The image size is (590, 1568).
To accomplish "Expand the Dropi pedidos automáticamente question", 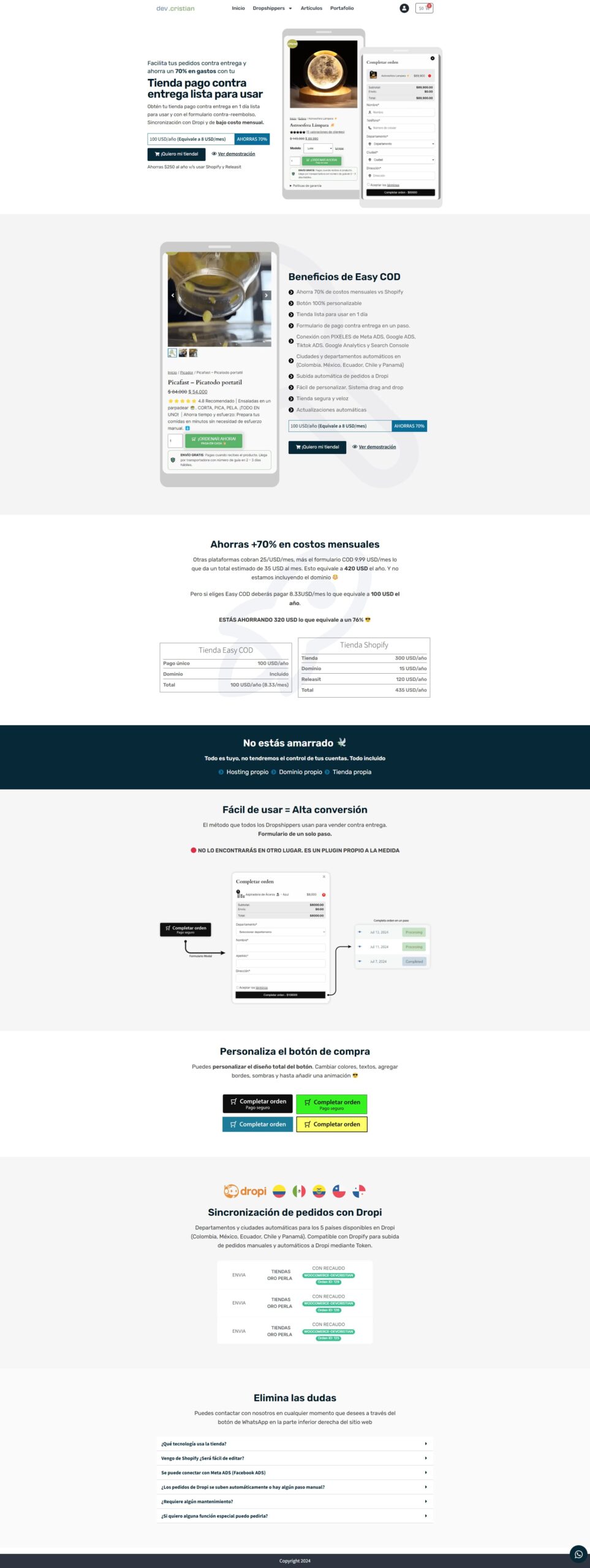I will point(295,1487).
